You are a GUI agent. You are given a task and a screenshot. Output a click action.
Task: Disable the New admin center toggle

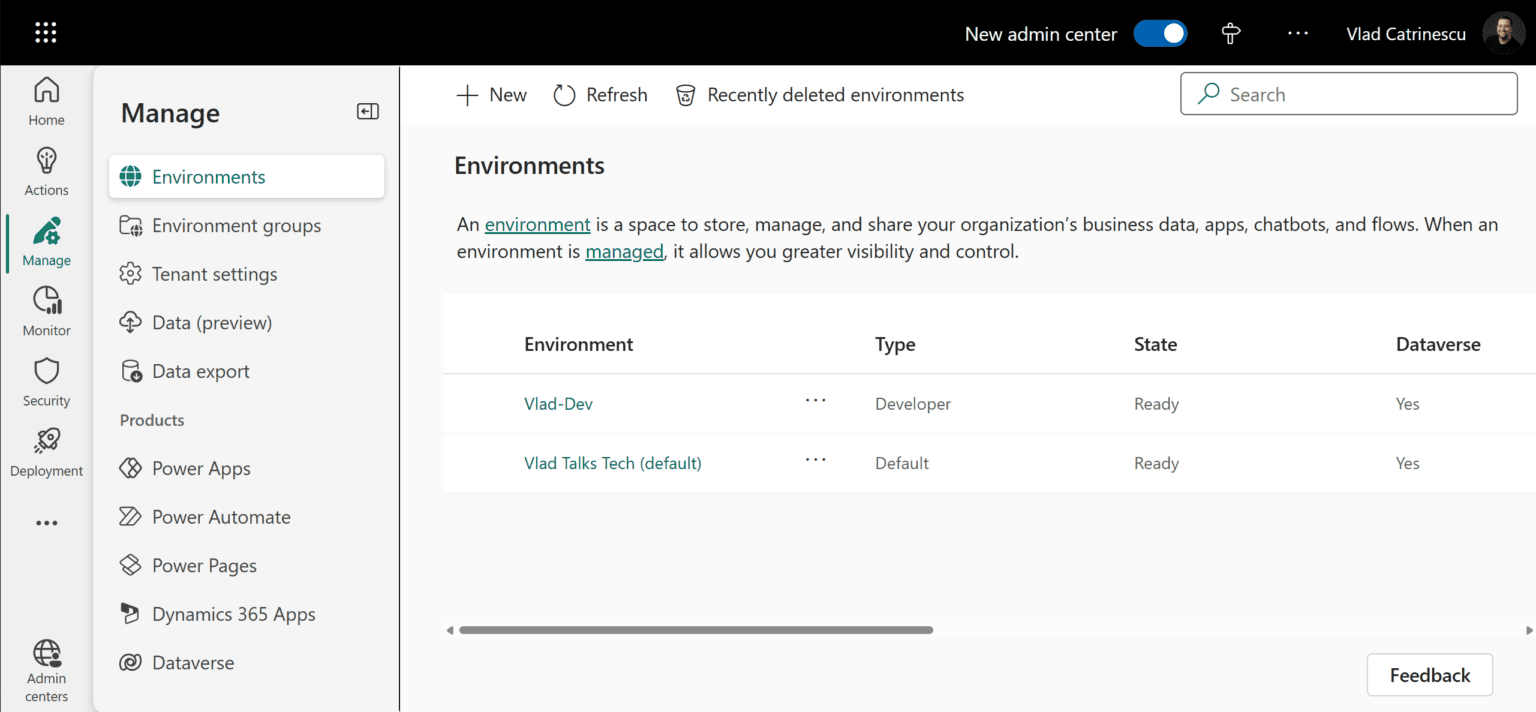1160,32
